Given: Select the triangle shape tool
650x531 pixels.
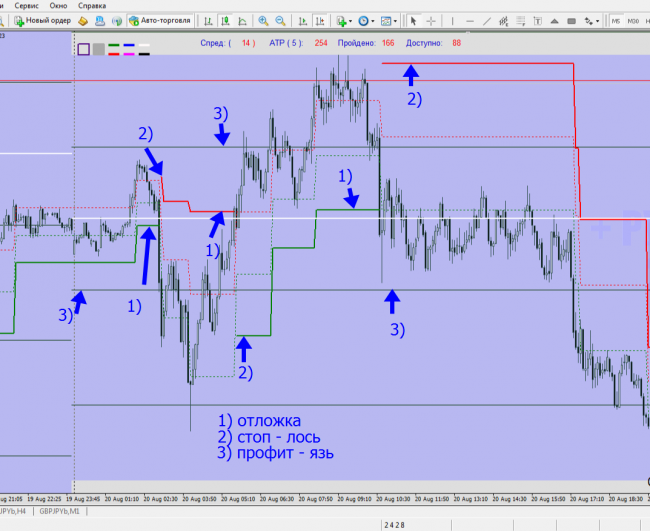Looking at the screenshot, I should [554, 21].
